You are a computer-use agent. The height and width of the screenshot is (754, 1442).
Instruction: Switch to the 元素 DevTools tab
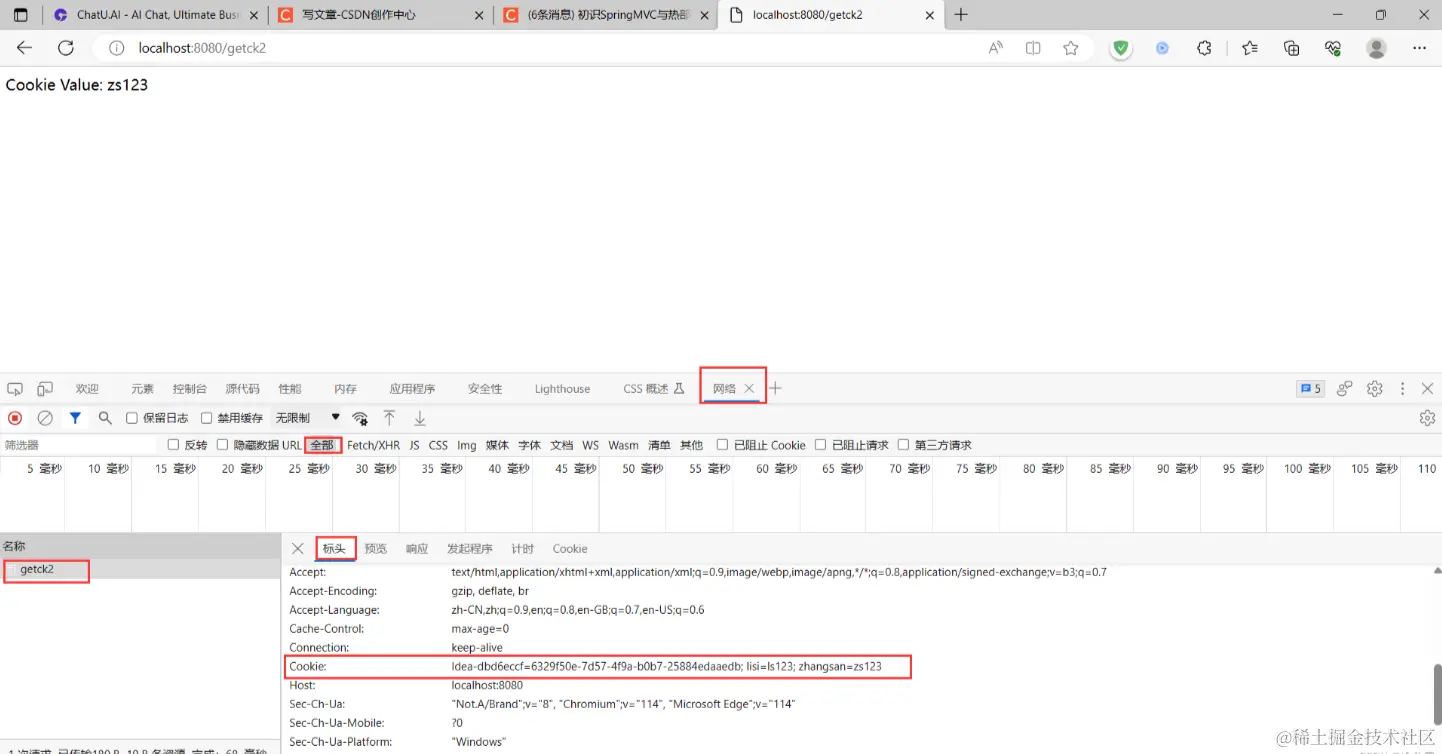pyautogui.click(x=142, y=389)
